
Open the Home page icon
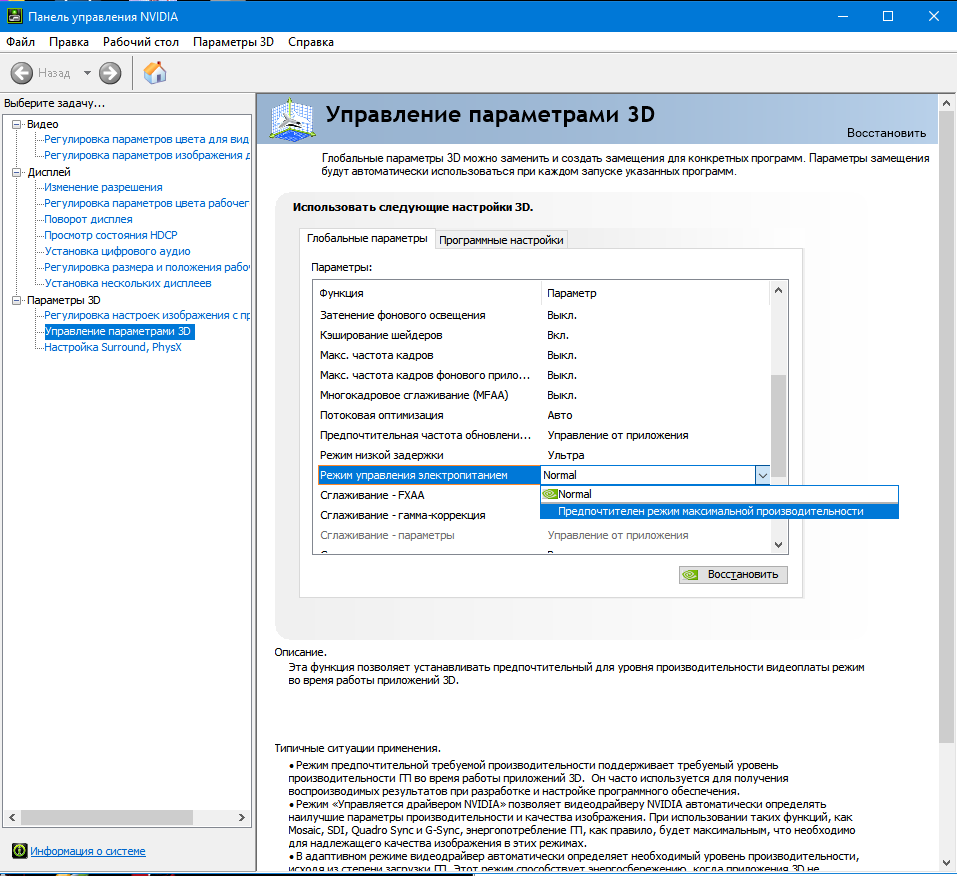(x=155, y=73)
